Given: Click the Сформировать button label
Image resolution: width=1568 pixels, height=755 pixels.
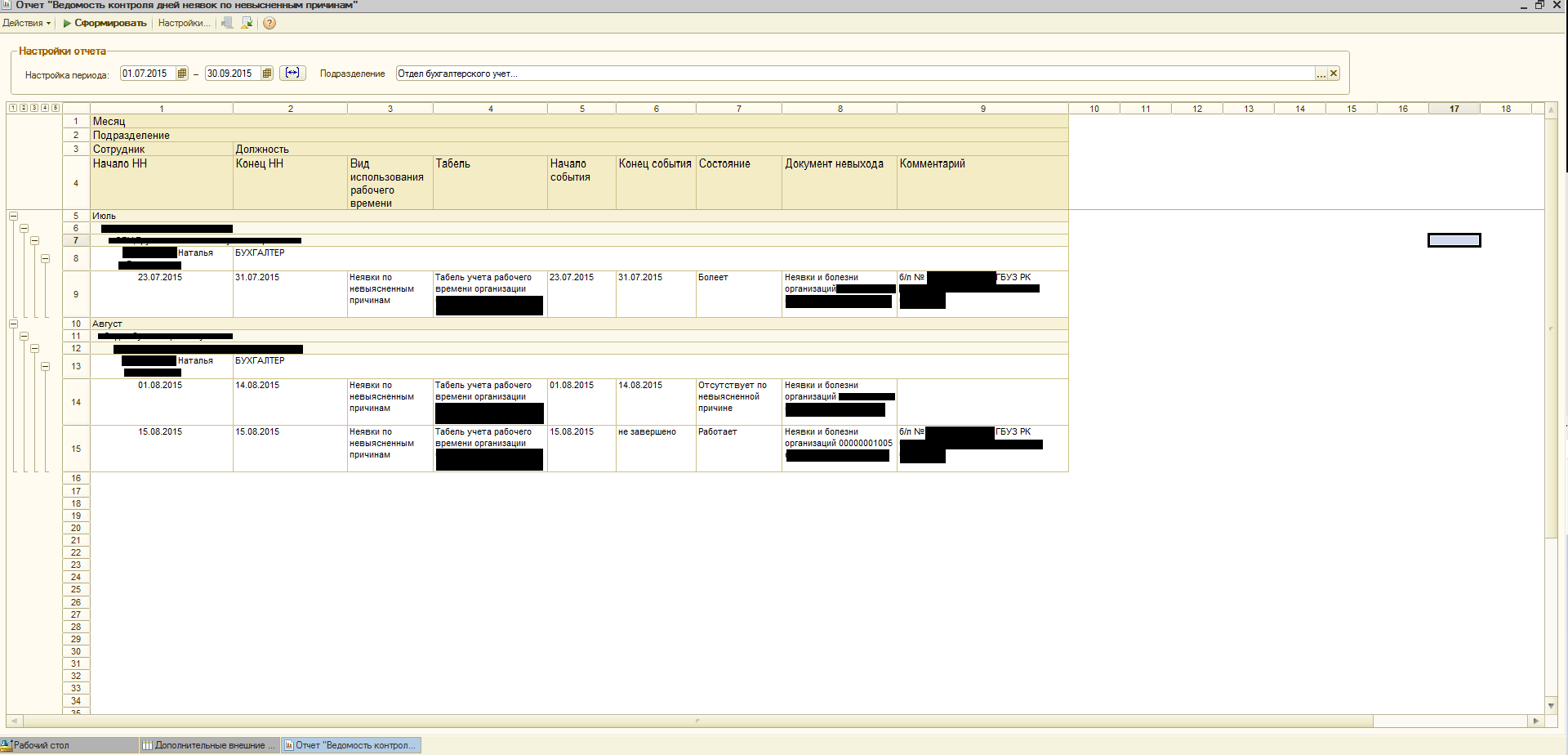Looking at the screenshot, I should tap(110, 23).
